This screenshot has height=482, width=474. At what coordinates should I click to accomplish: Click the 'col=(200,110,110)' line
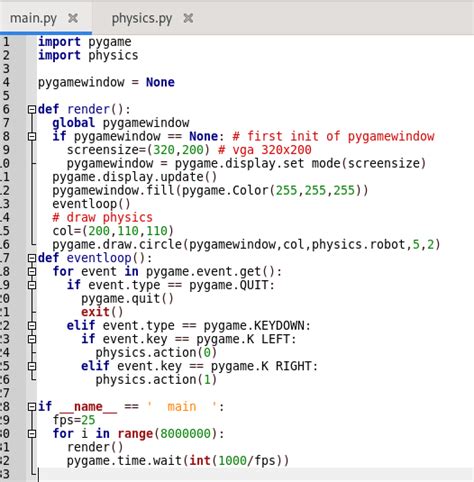pyautogui.click(x=113, y=231)
